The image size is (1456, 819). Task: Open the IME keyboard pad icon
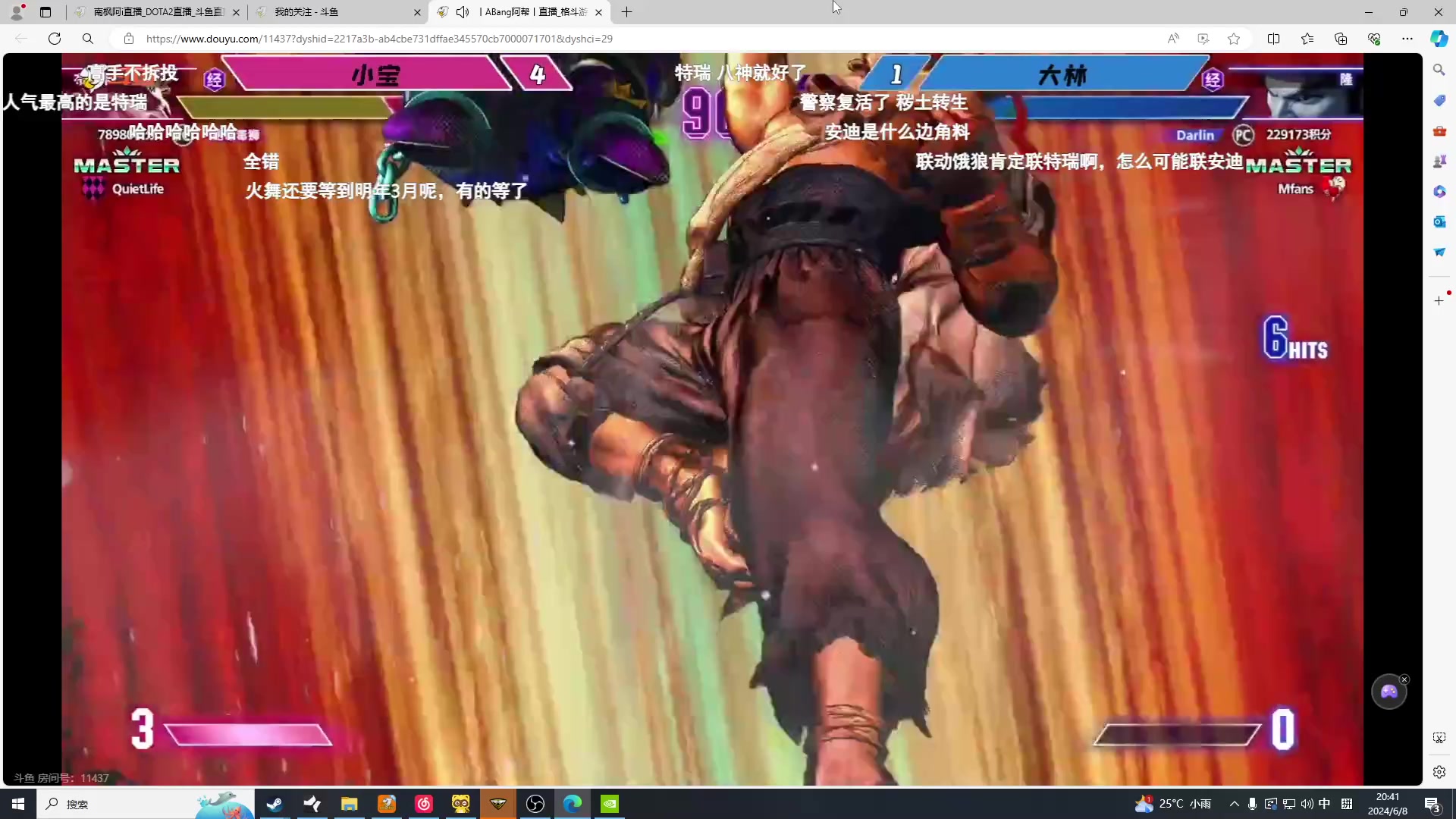tap(1347, 804)
